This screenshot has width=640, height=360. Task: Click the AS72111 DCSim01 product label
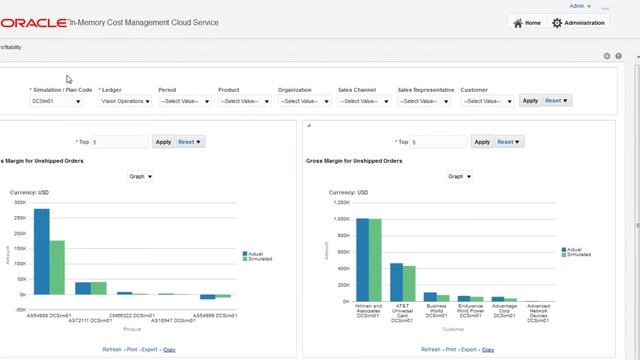[90, 320]
